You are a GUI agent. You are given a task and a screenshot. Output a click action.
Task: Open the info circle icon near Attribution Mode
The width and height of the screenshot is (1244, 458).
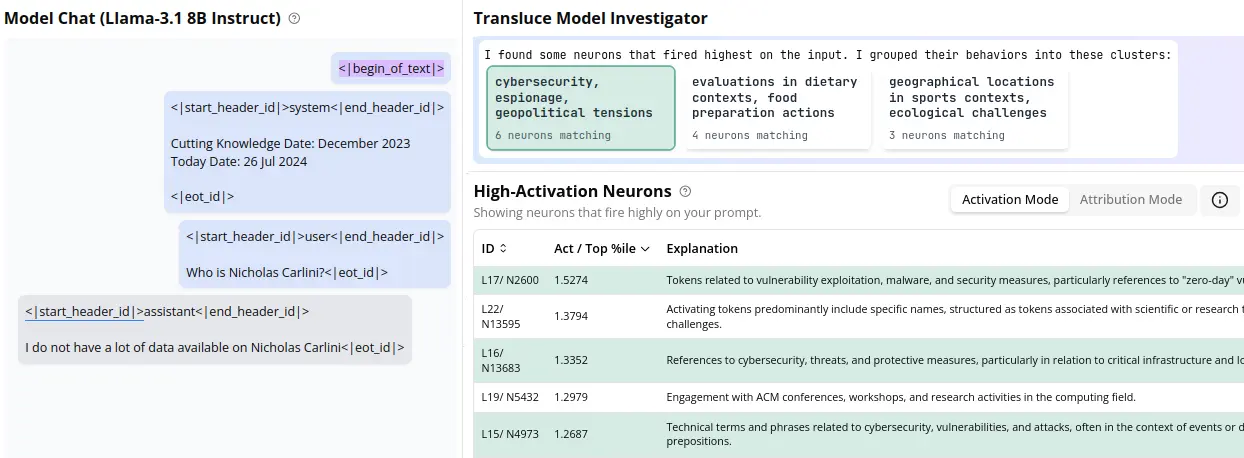click(x=1219, y=199)
